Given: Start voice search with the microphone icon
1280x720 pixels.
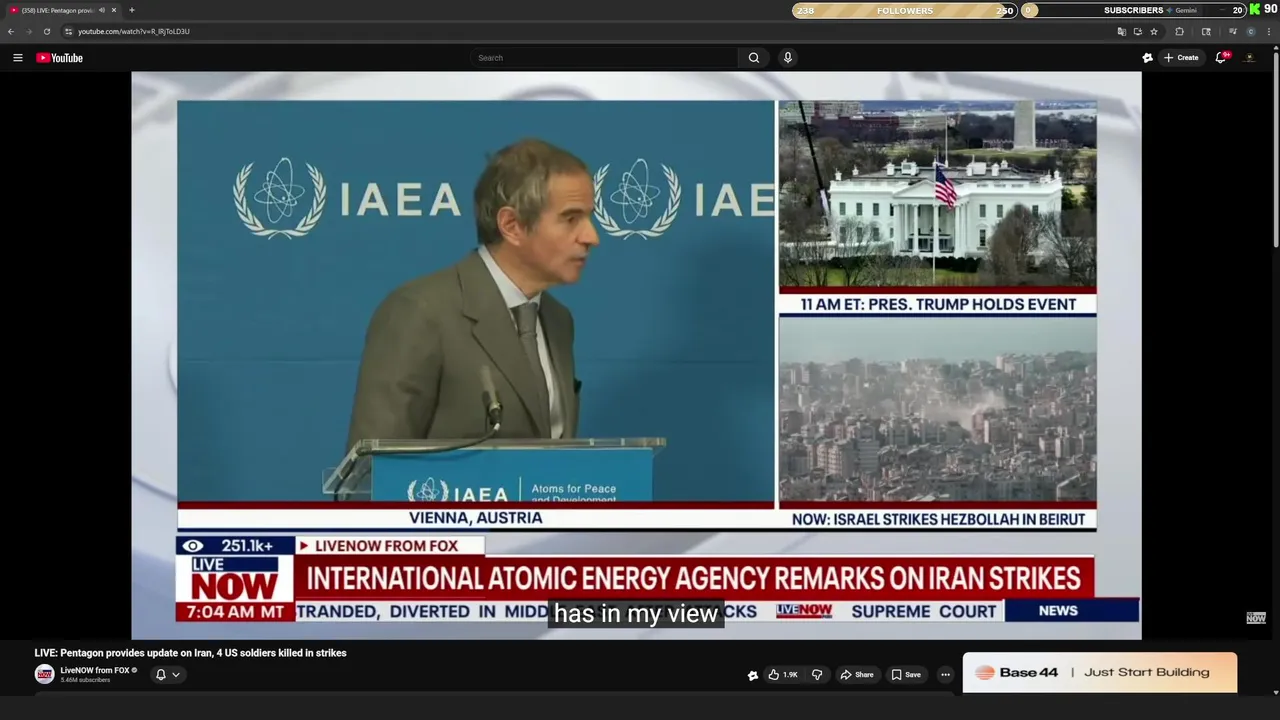Looking at the screenshot, I should point(788,58).
